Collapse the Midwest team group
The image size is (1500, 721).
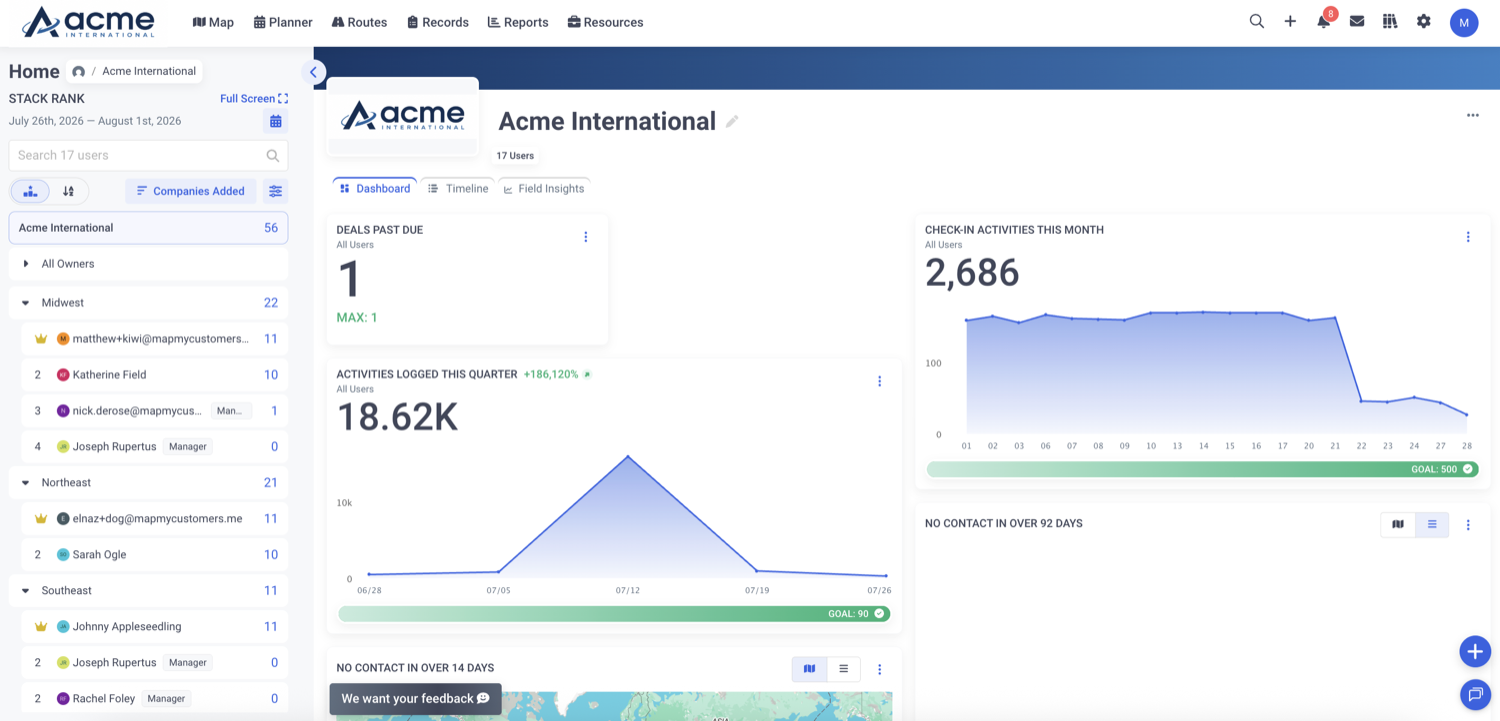pyautogui.click(x=26, y=303)
